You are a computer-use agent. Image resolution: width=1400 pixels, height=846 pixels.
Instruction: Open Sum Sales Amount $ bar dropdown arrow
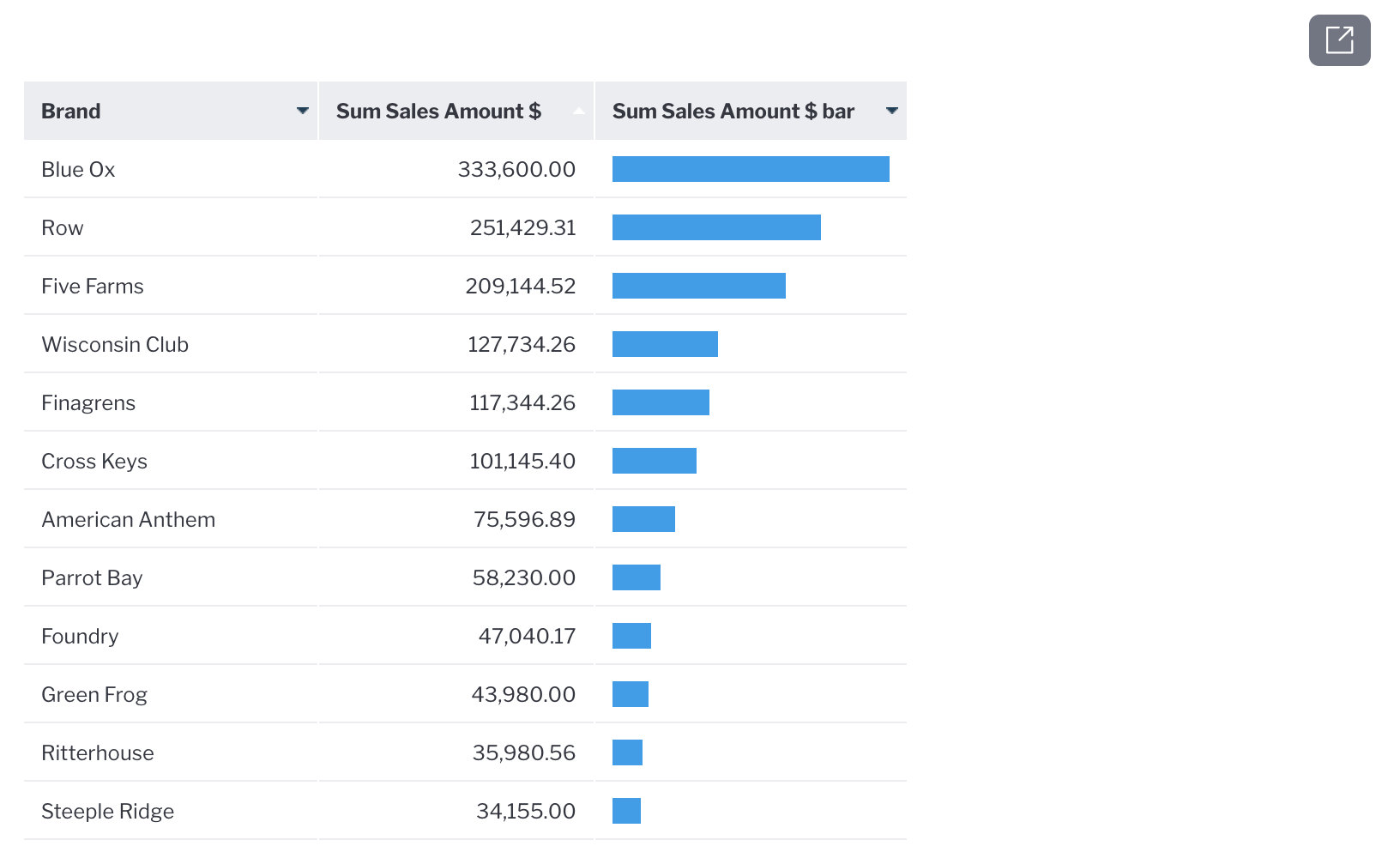pyautogui.click(x=891, y=111)
